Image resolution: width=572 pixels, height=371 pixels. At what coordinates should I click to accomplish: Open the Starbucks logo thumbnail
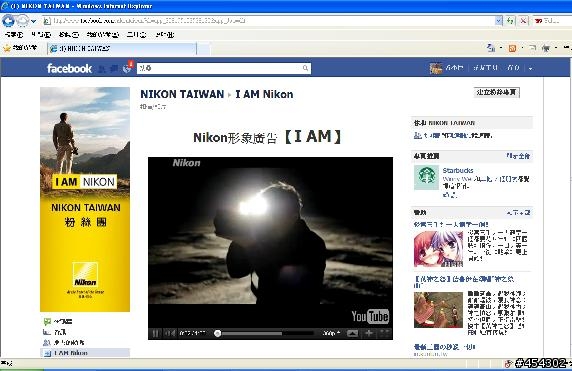click(426, 177)
